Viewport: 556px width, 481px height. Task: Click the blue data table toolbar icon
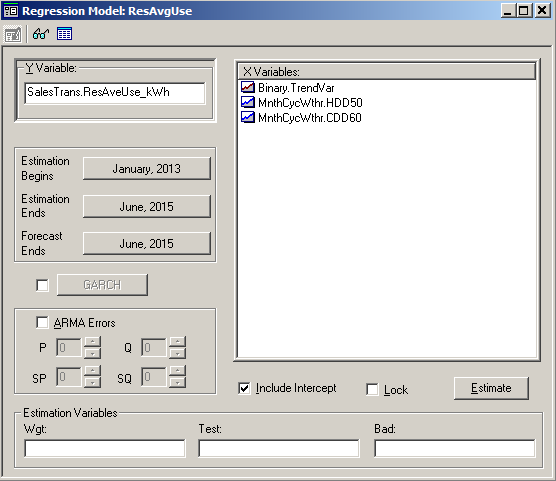65,34
